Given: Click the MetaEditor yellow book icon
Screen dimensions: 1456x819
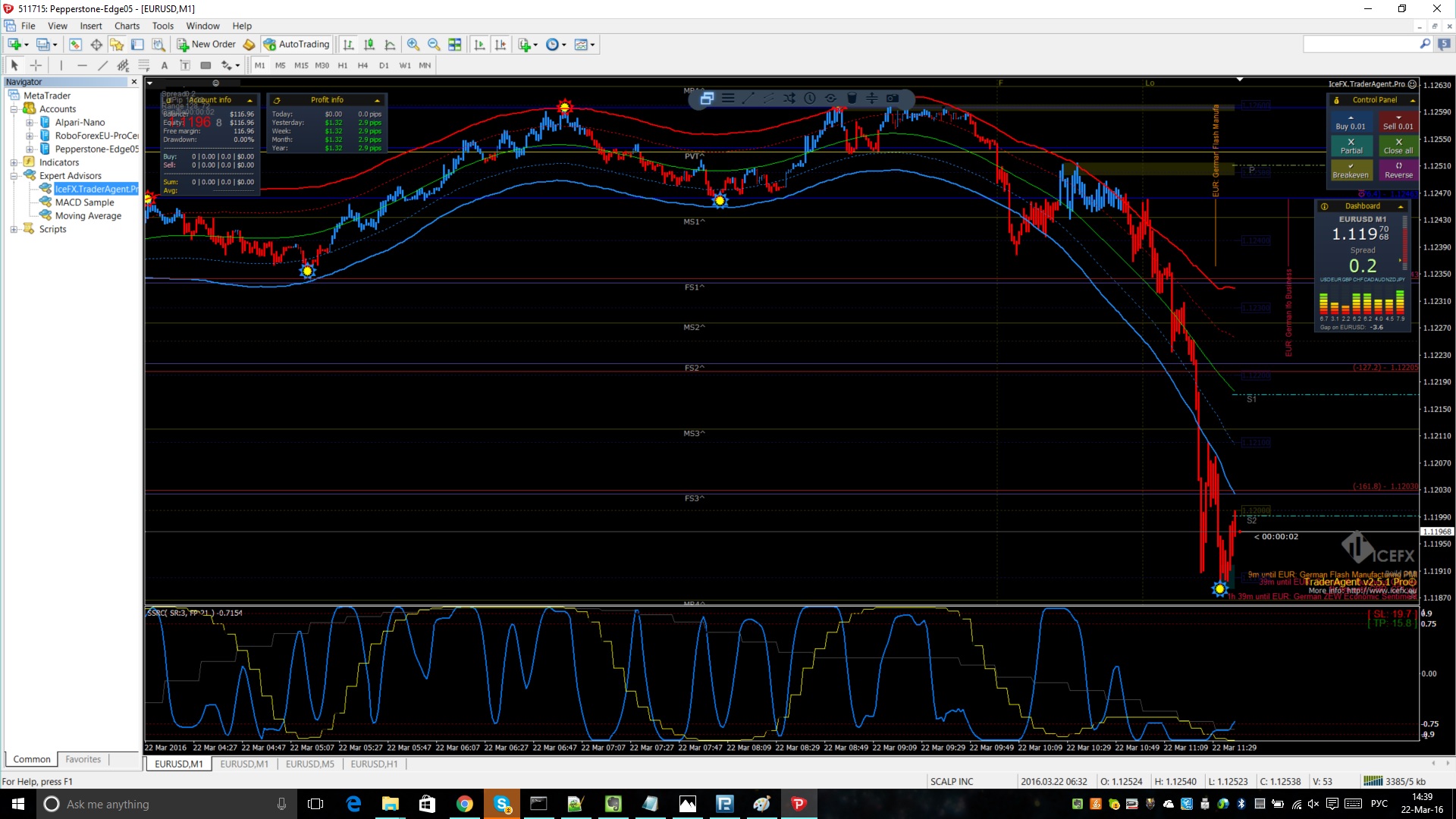Looking at the screenshot, I should click(x=249, y=45).
